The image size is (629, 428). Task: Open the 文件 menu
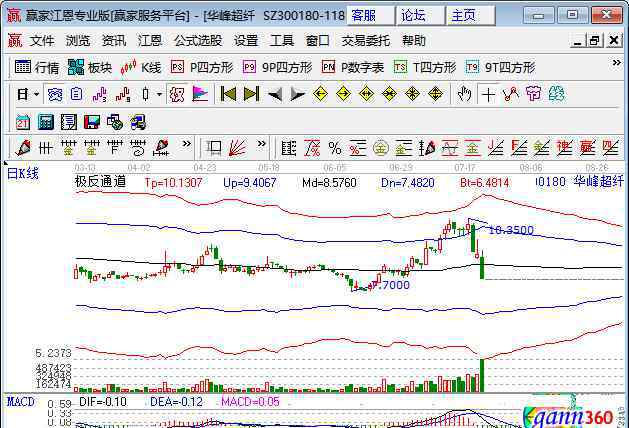click(42, 41)
